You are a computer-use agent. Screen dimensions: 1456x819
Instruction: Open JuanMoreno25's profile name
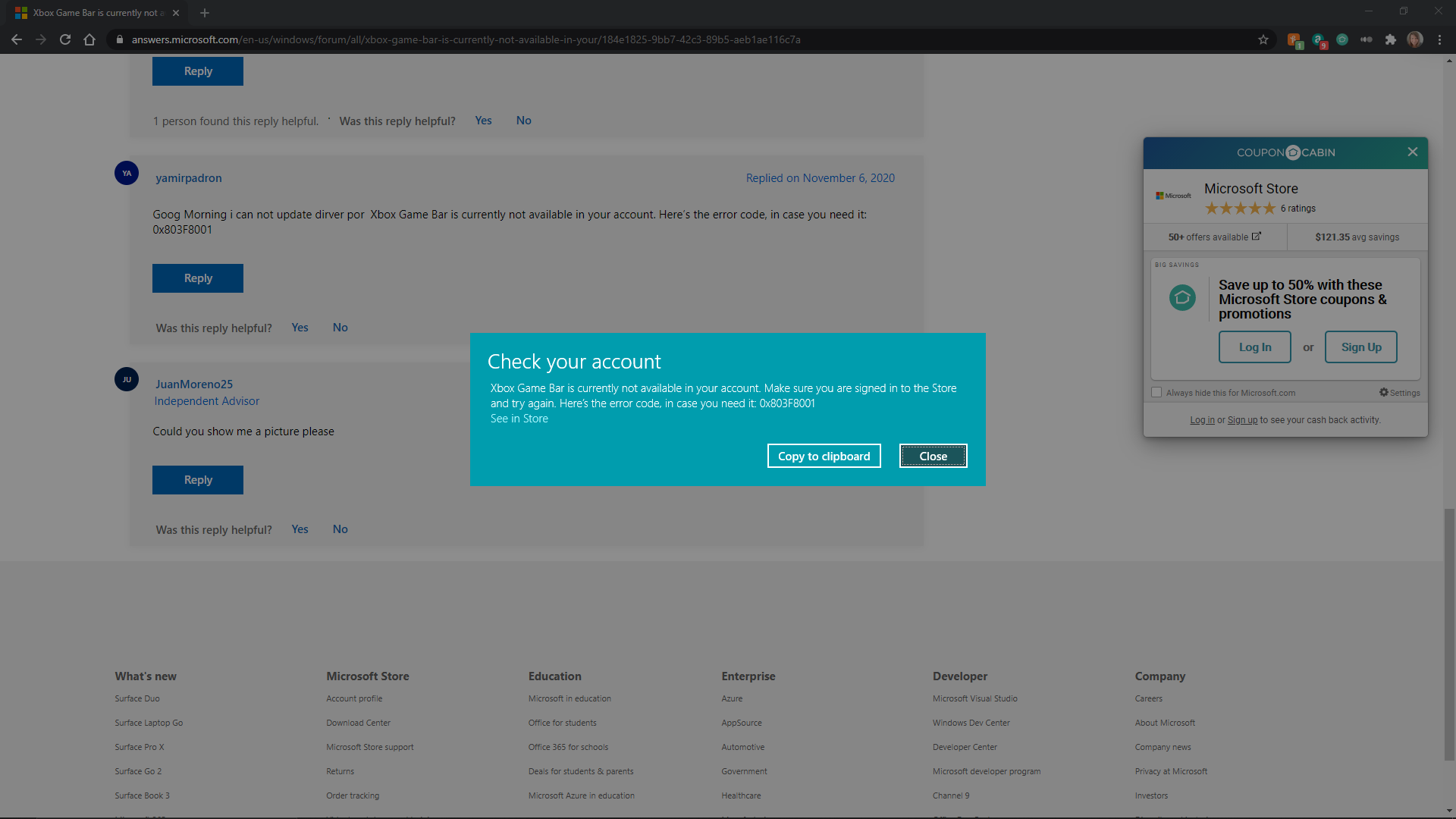click(x=194, y=384)
